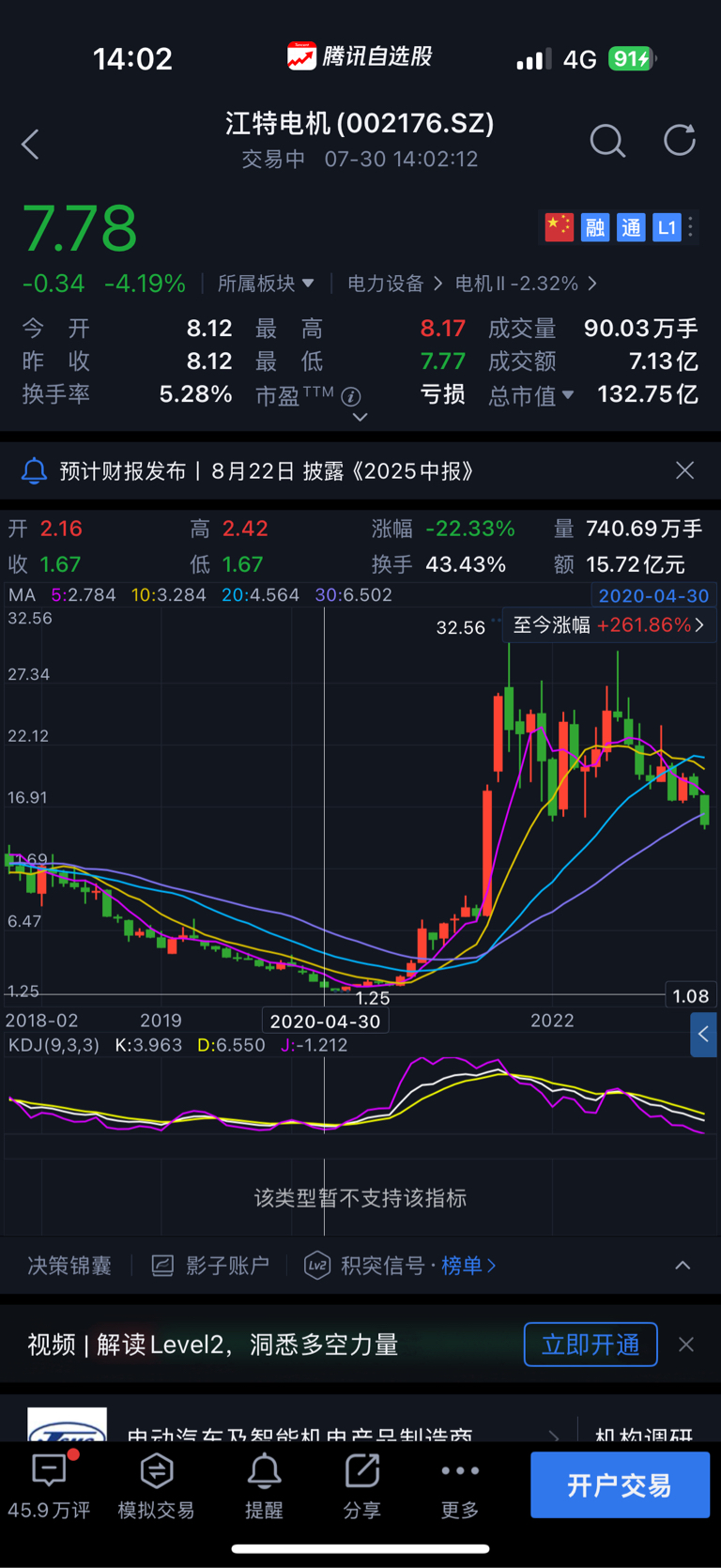
Task: Tap the 2022 year axis label
Action: (x=552, y=1021)
